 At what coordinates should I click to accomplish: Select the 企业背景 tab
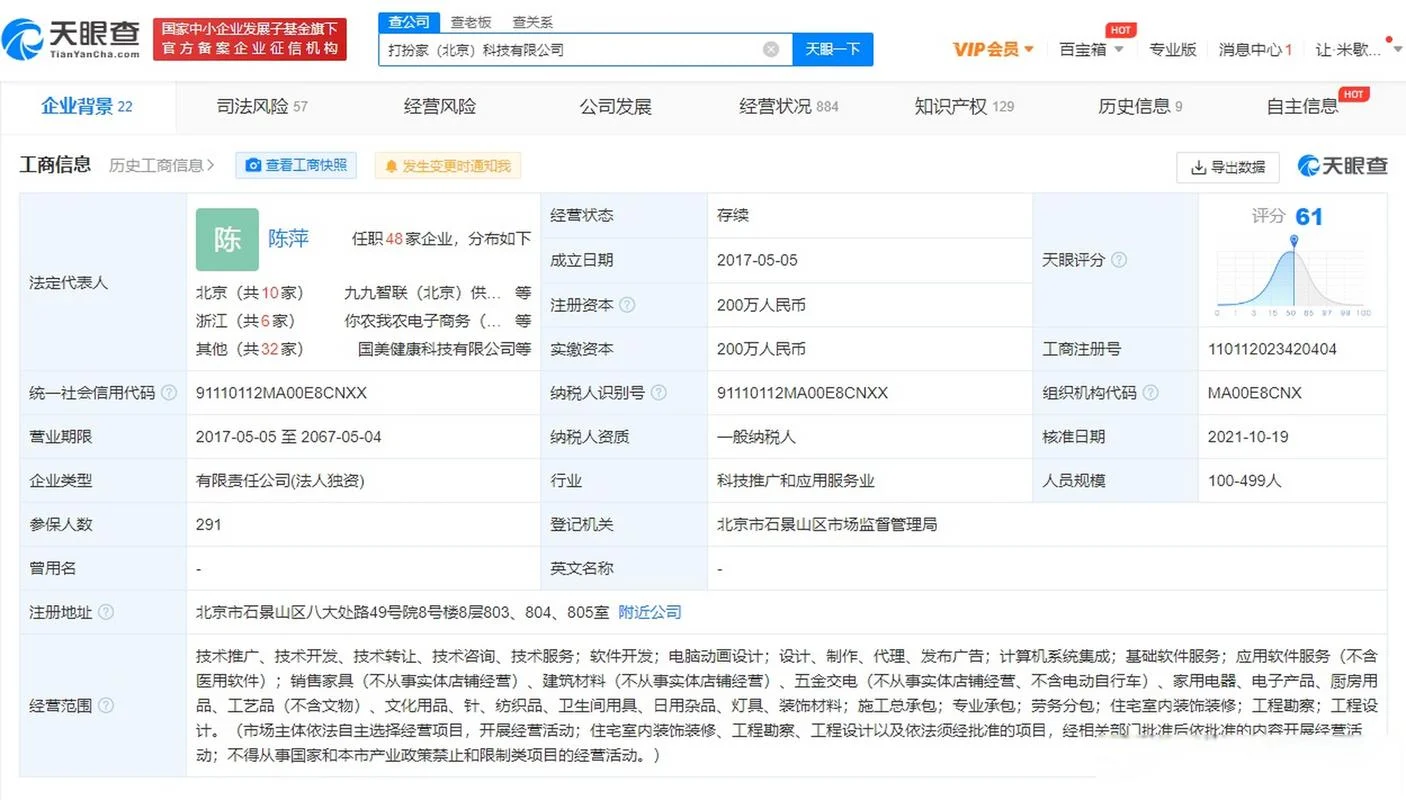coord(86,106)
